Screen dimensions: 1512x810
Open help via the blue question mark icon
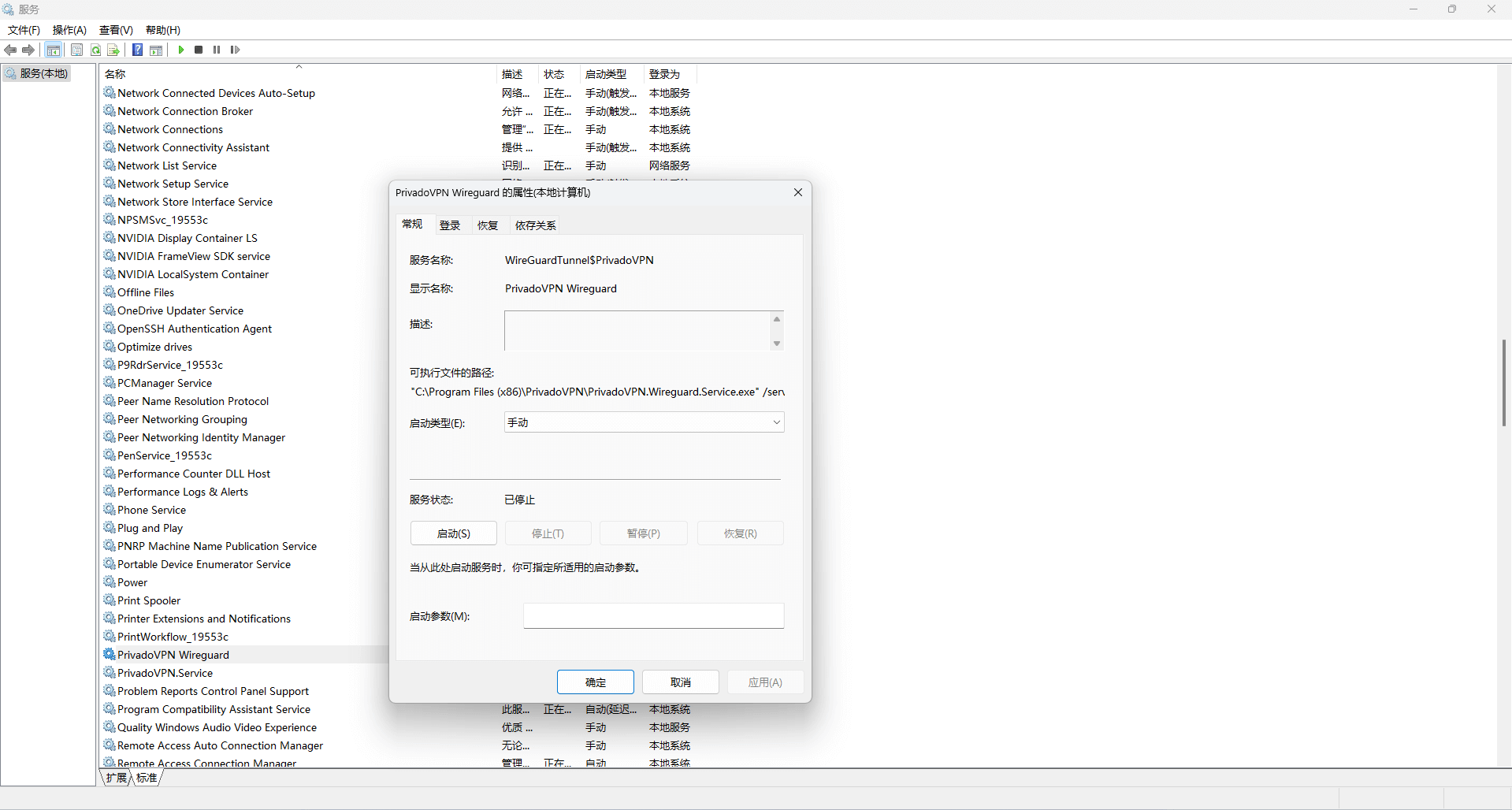pyautogui.click(x=137, y=50)
